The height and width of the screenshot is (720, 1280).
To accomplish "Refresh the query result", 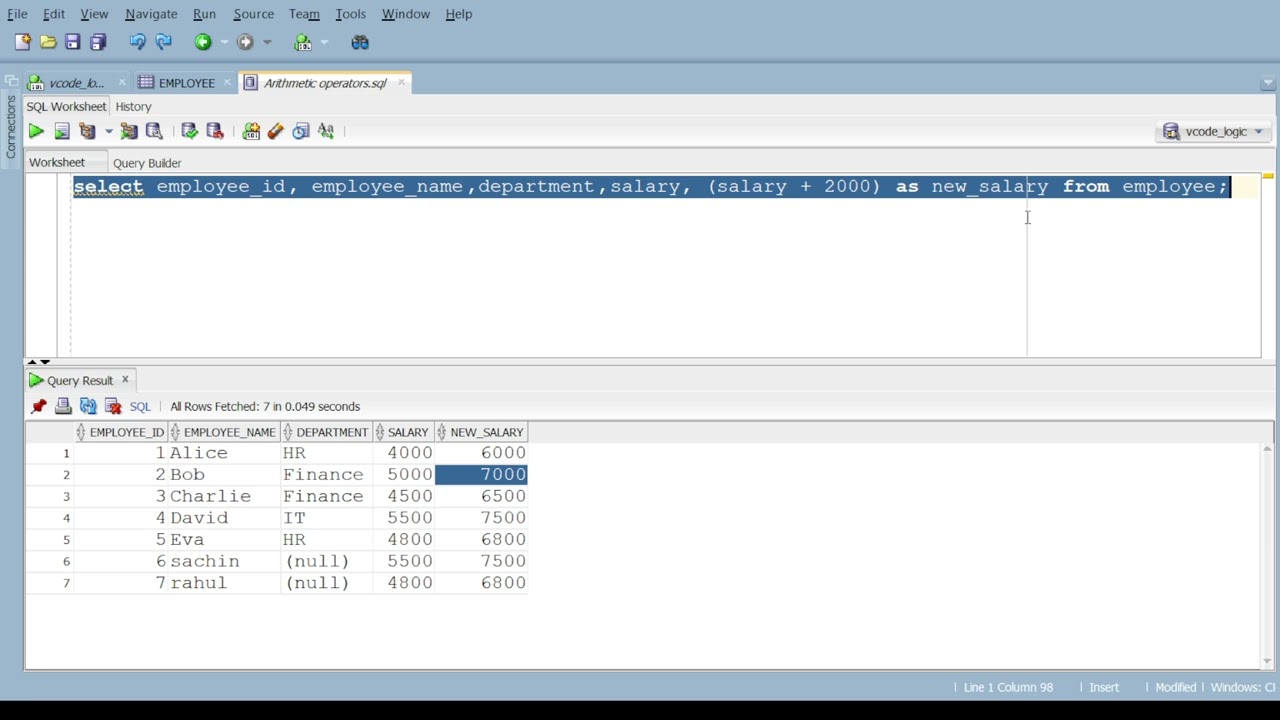I will click(88, 406).
